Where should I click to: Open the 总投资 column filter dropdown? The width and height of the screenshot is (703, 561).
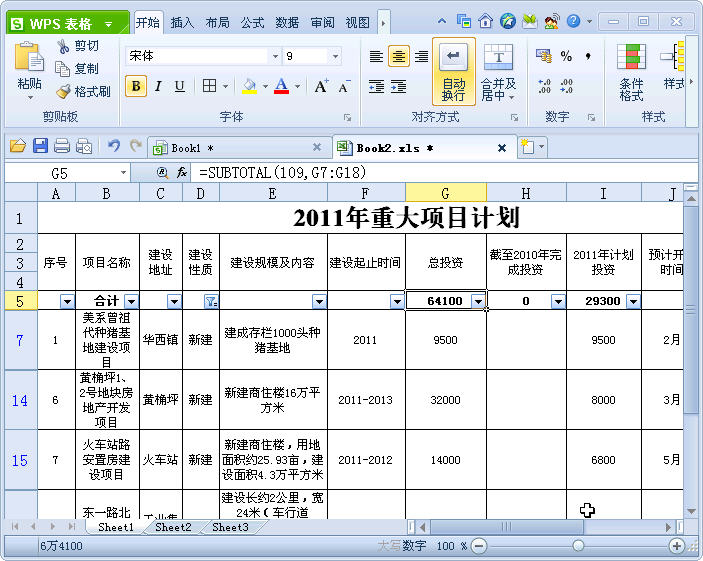point(478,301)
